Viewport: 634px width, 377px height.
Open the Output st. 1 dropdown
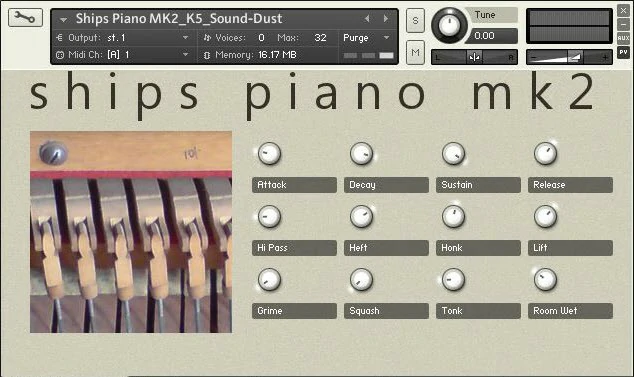(185, 38)
